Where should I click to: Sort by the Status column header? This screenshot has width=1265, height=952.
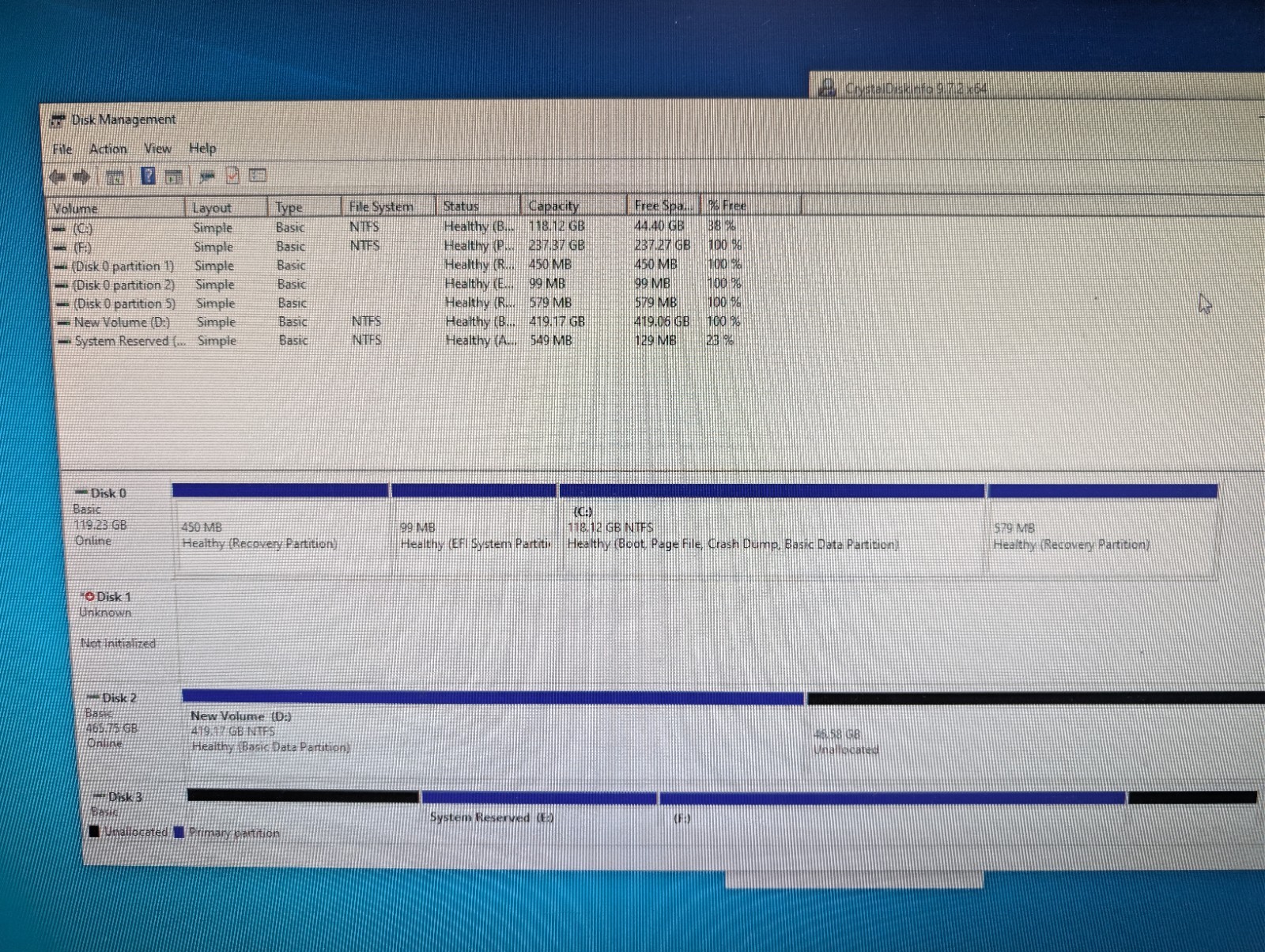click(x=478, y=206)
